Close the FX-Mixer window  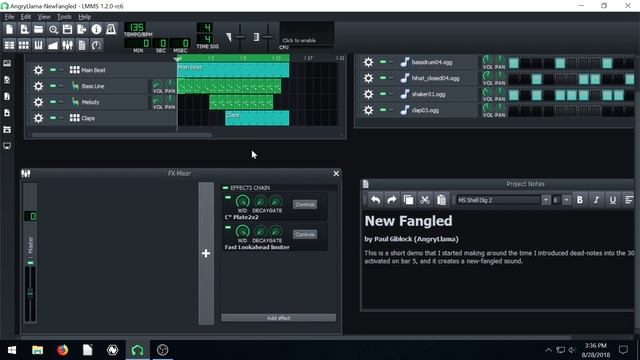pos(336,173)
